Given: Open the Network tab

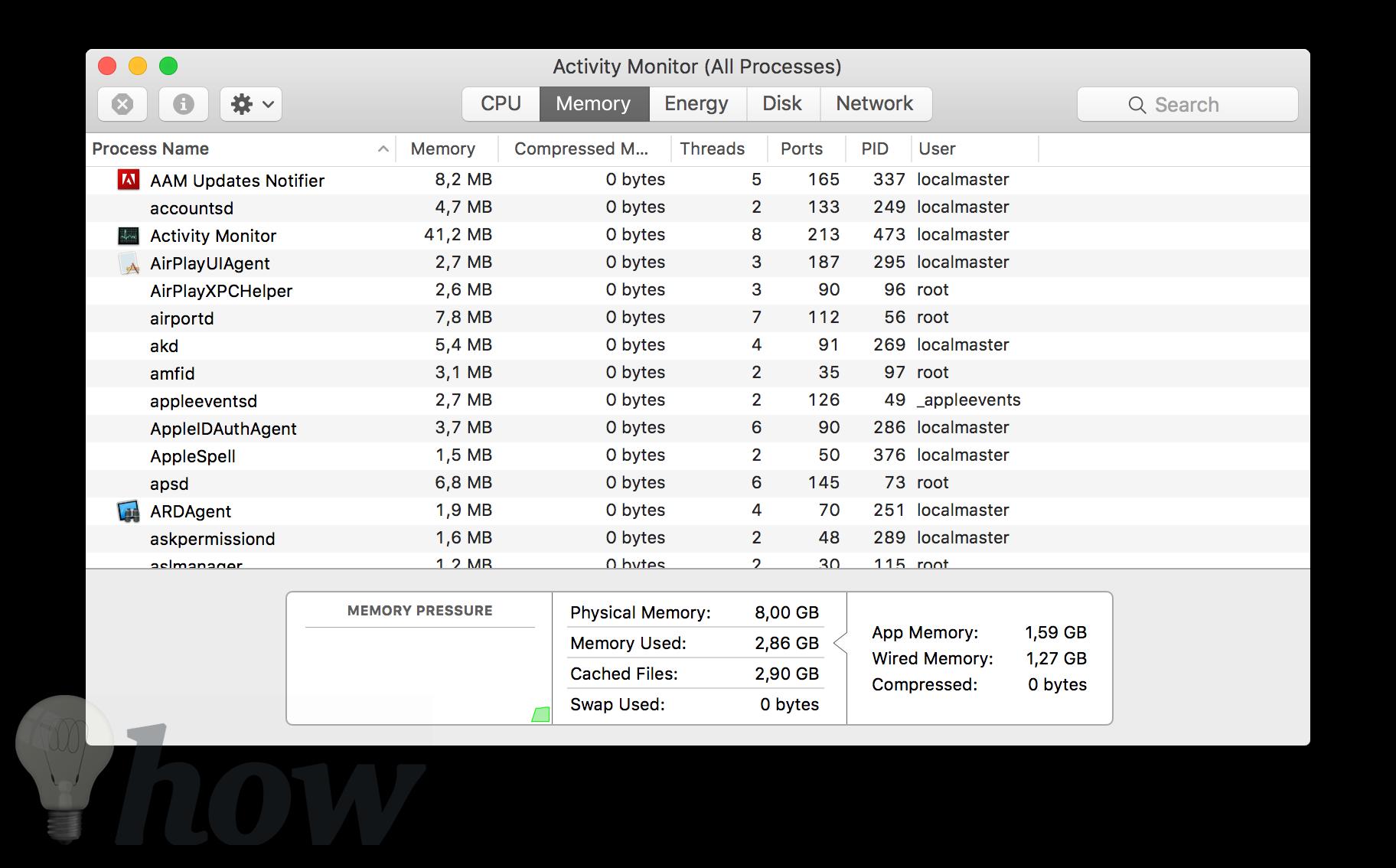Looking at the screenshot, I should 875,104.
